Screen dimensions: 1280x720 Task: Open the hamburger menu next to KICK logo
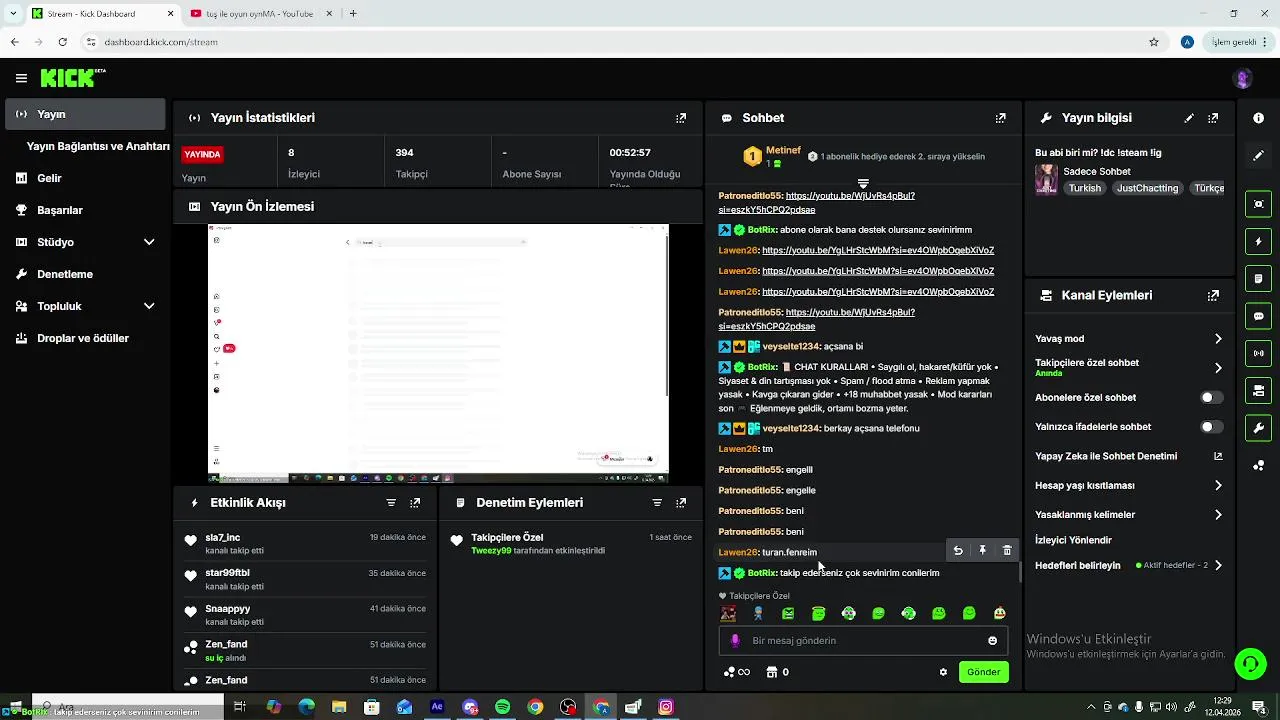coord(21,78)
